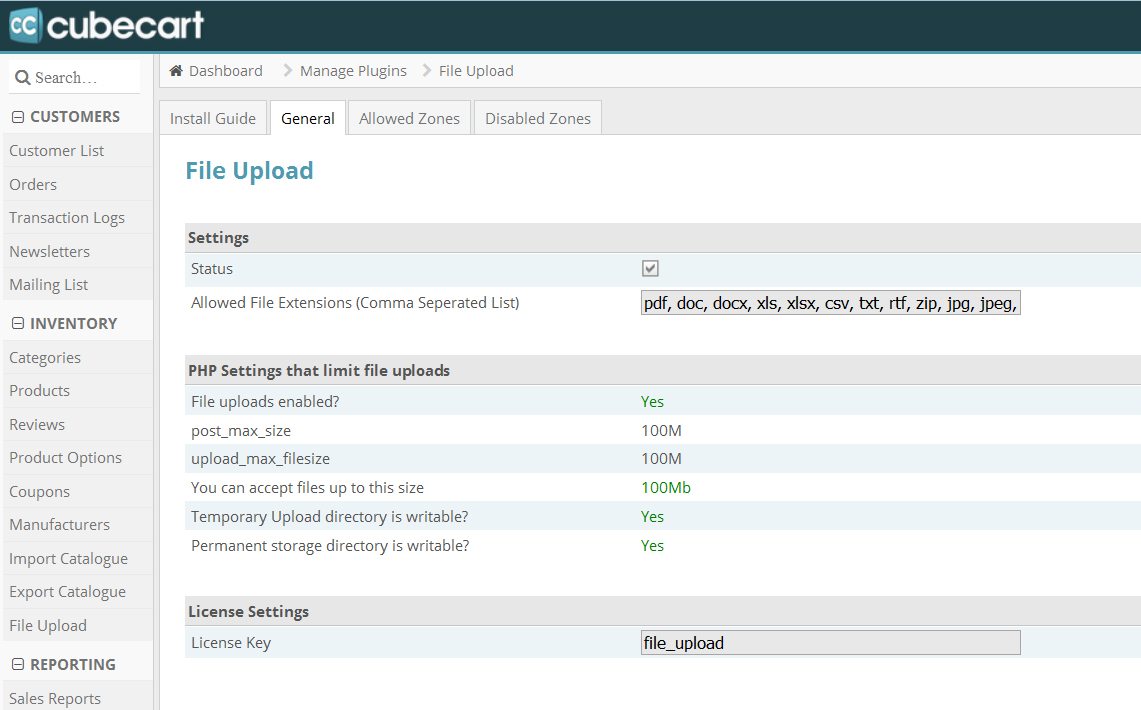Open Manage Plugins breadcrumb link

(x=354, y=71)
